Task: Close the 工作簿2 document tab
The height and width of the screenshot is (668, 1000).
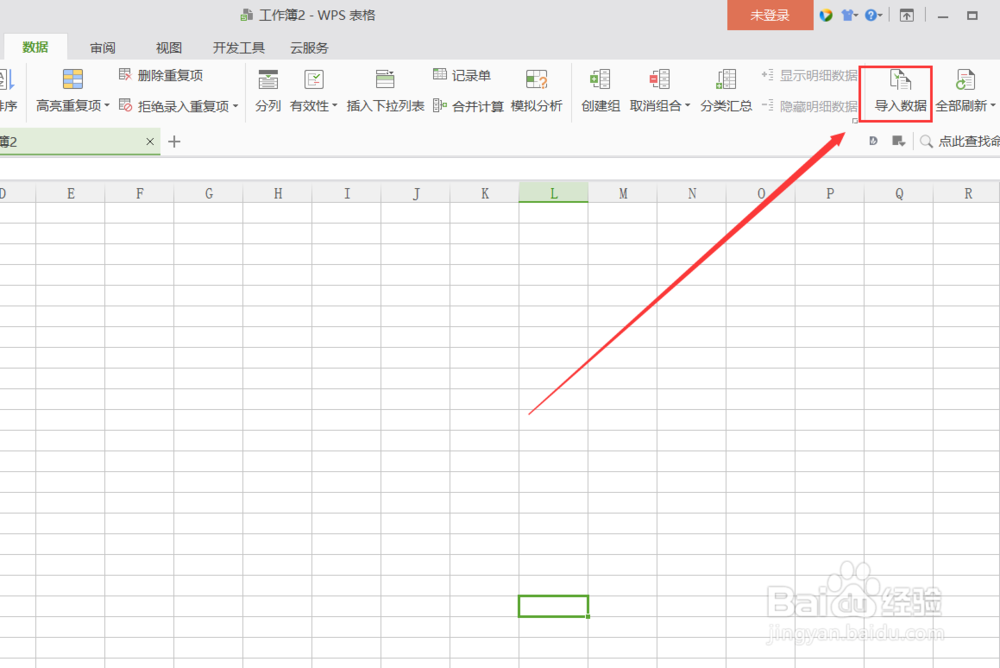Action: 150,142
